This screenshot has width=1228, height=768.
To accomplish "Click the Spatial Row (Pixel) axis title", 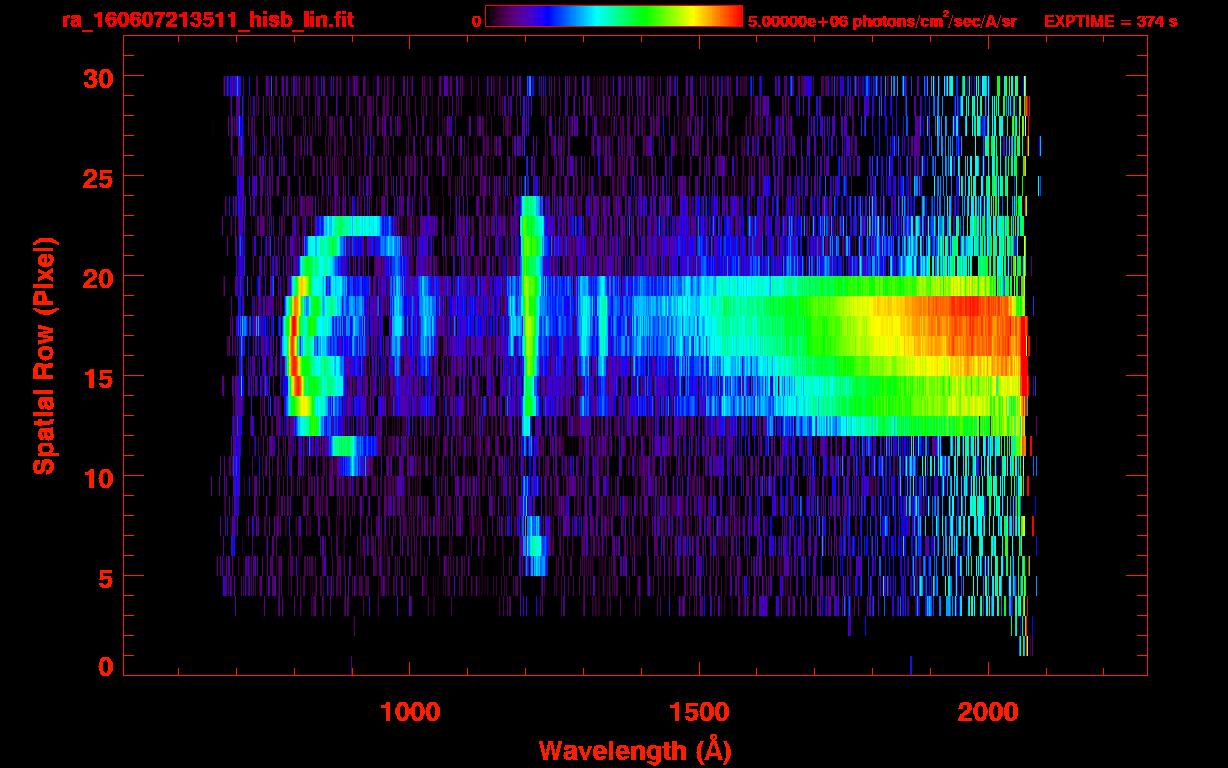I will (x=44, y=355).
